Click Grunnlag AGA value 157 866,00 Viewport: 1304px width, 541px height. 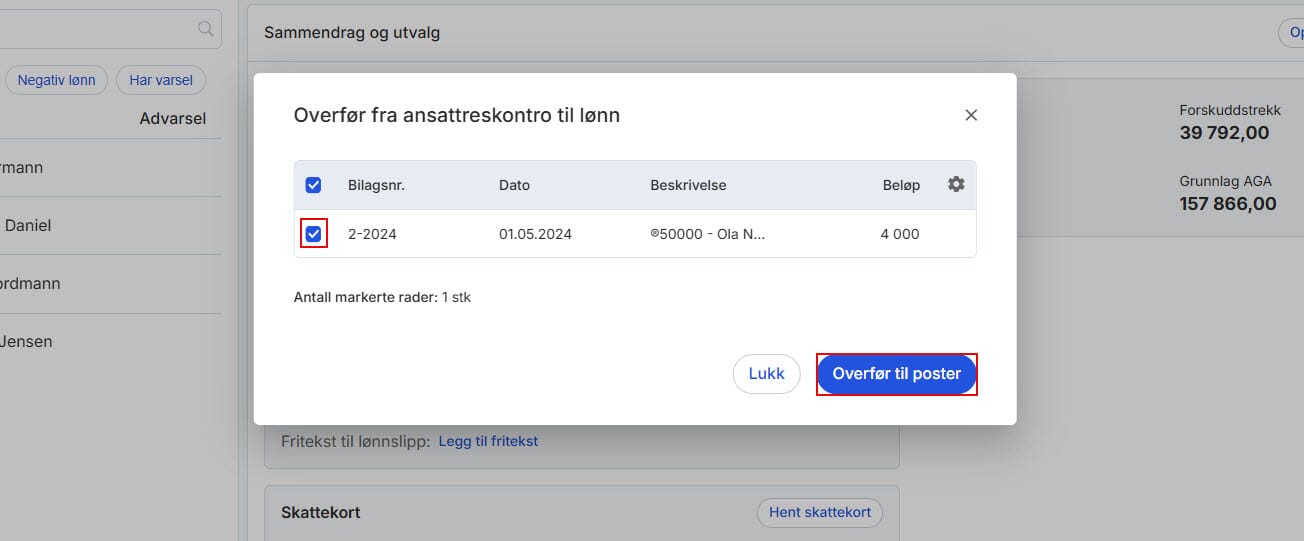[1228, 204]
